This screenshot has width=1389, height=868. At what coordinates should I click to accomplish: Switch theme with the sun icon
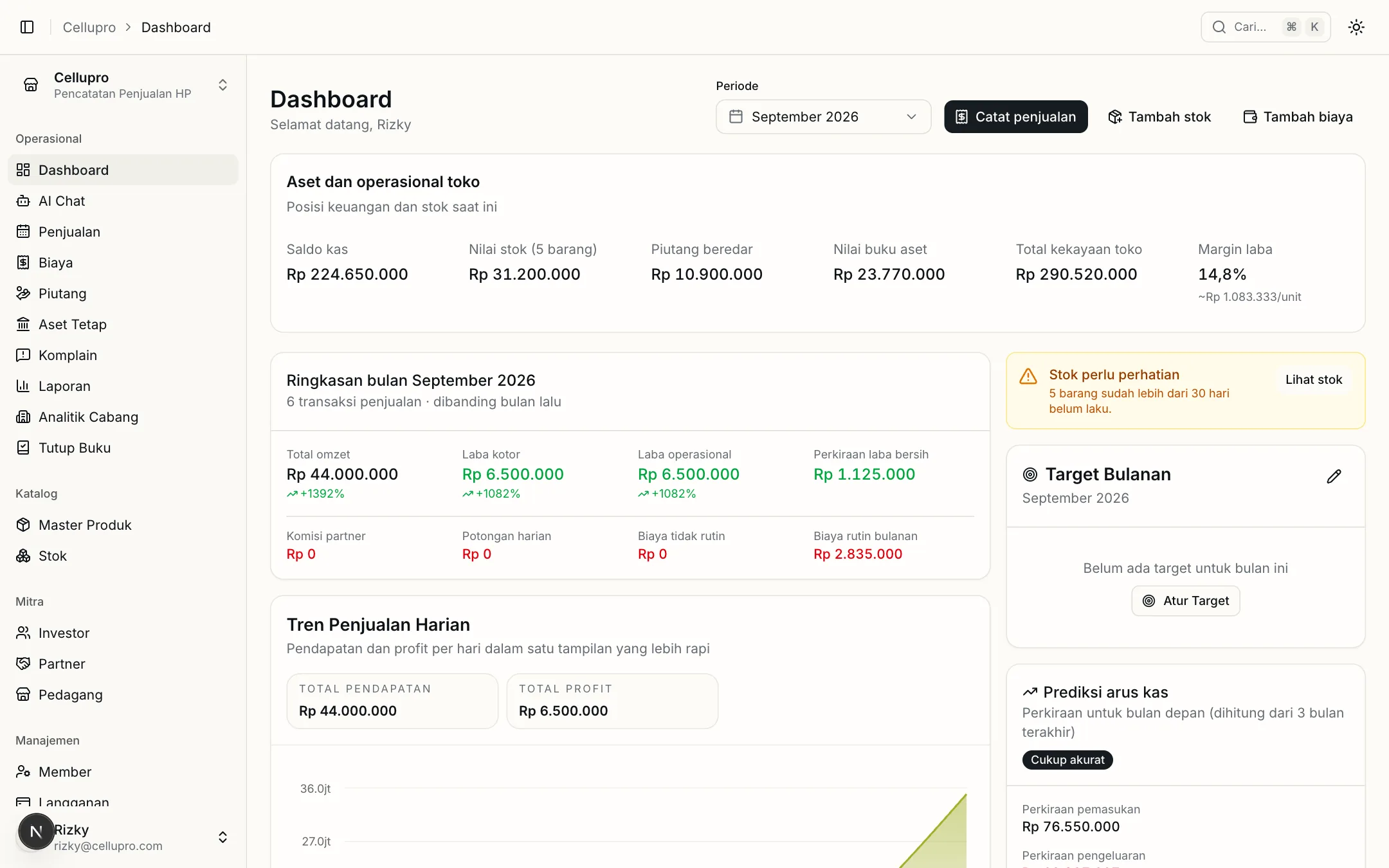[1356, 27]
